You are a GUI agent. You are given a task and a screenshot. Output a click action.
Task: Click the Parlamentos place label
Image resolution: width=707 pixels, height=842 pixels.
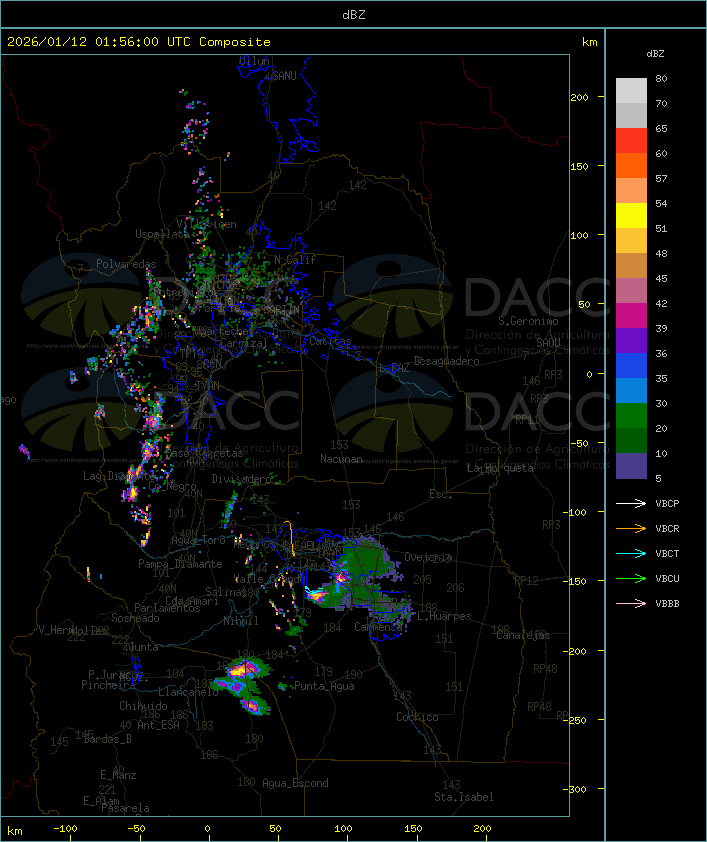click(167, 608)
